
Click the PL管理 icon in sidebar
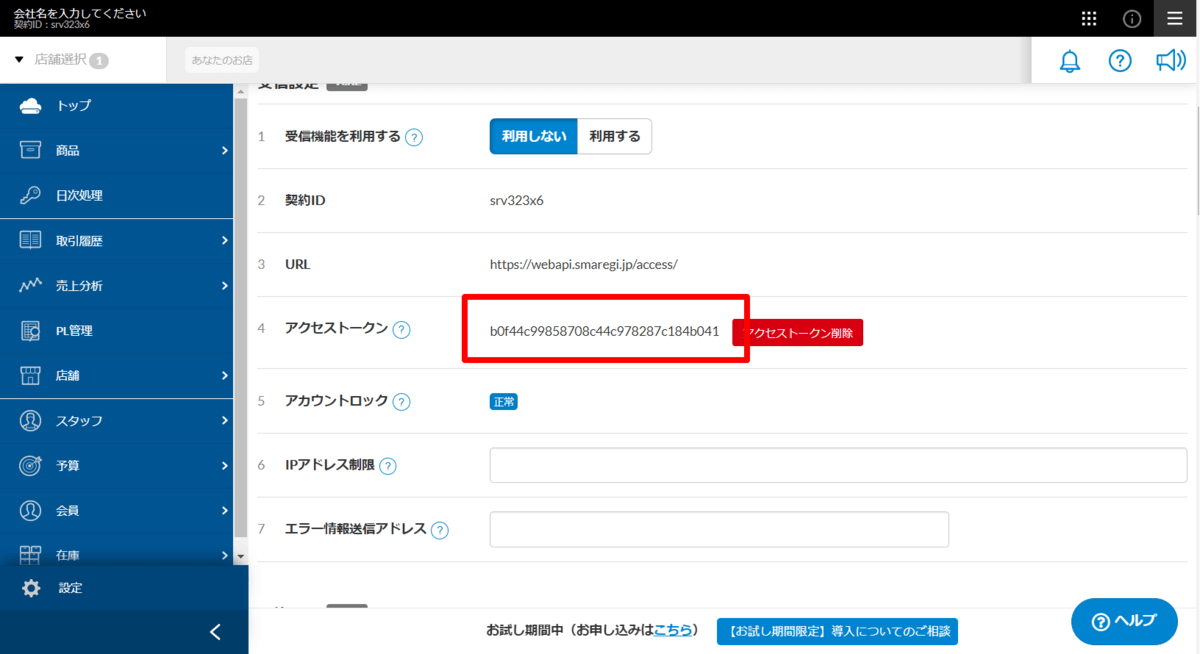pos(31,330)
